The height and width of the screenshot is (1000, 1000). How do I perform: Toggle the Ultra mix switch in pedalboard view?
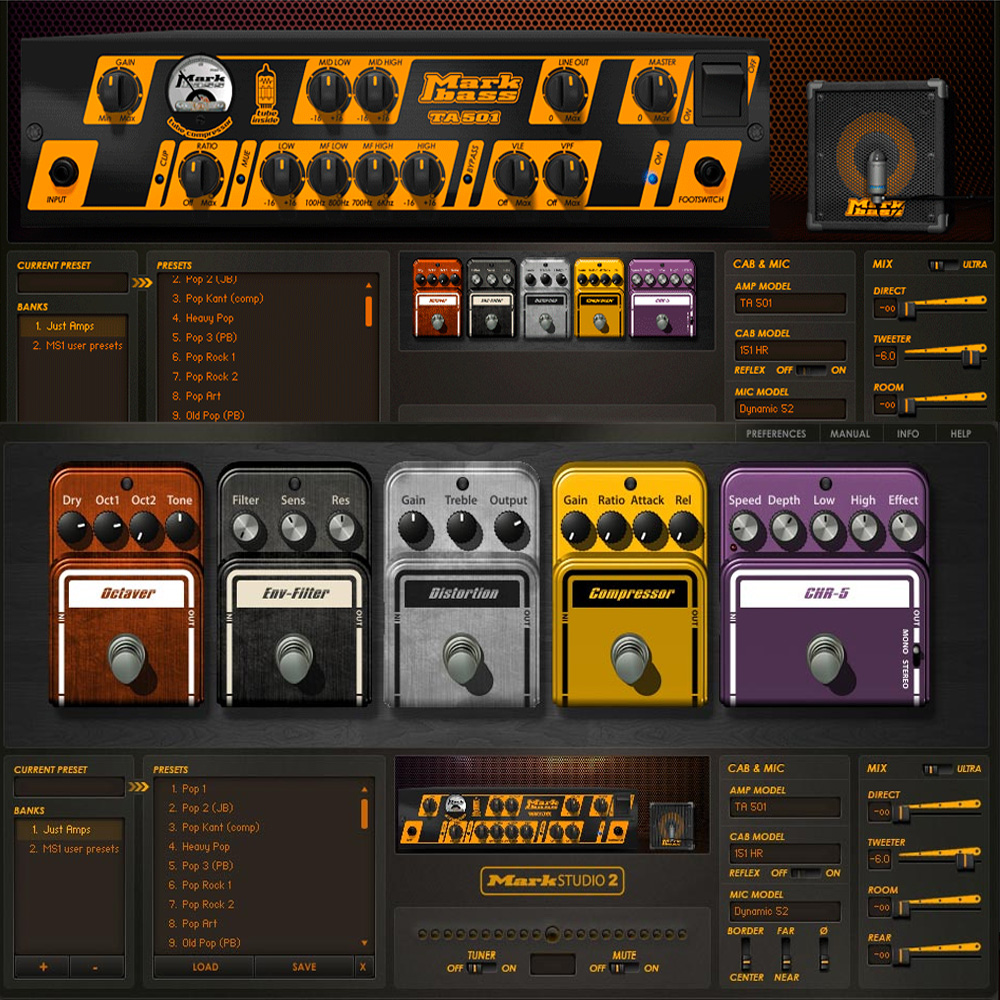click(938, 769)
